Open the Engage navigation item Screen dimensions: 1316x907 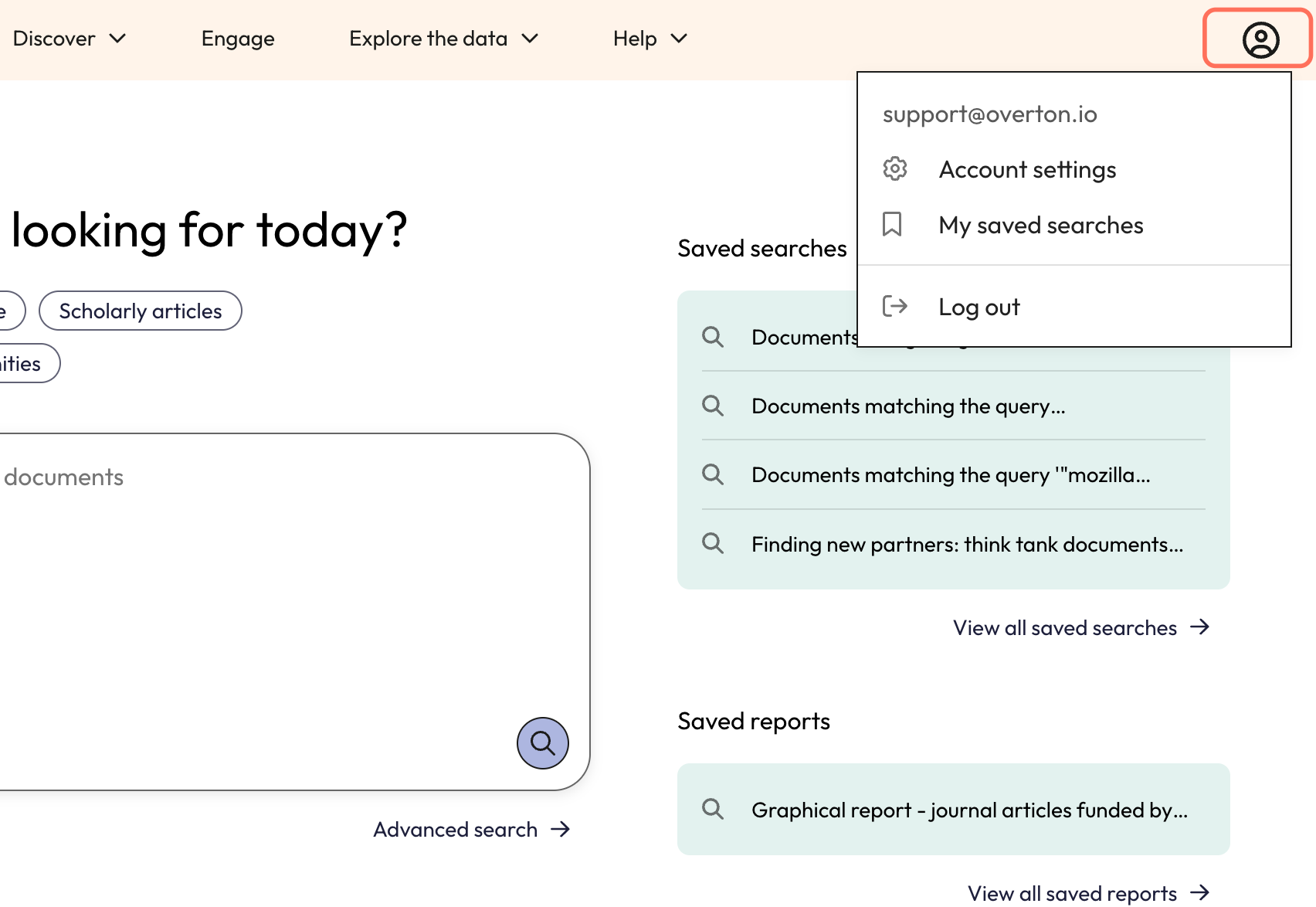point(238,39)
